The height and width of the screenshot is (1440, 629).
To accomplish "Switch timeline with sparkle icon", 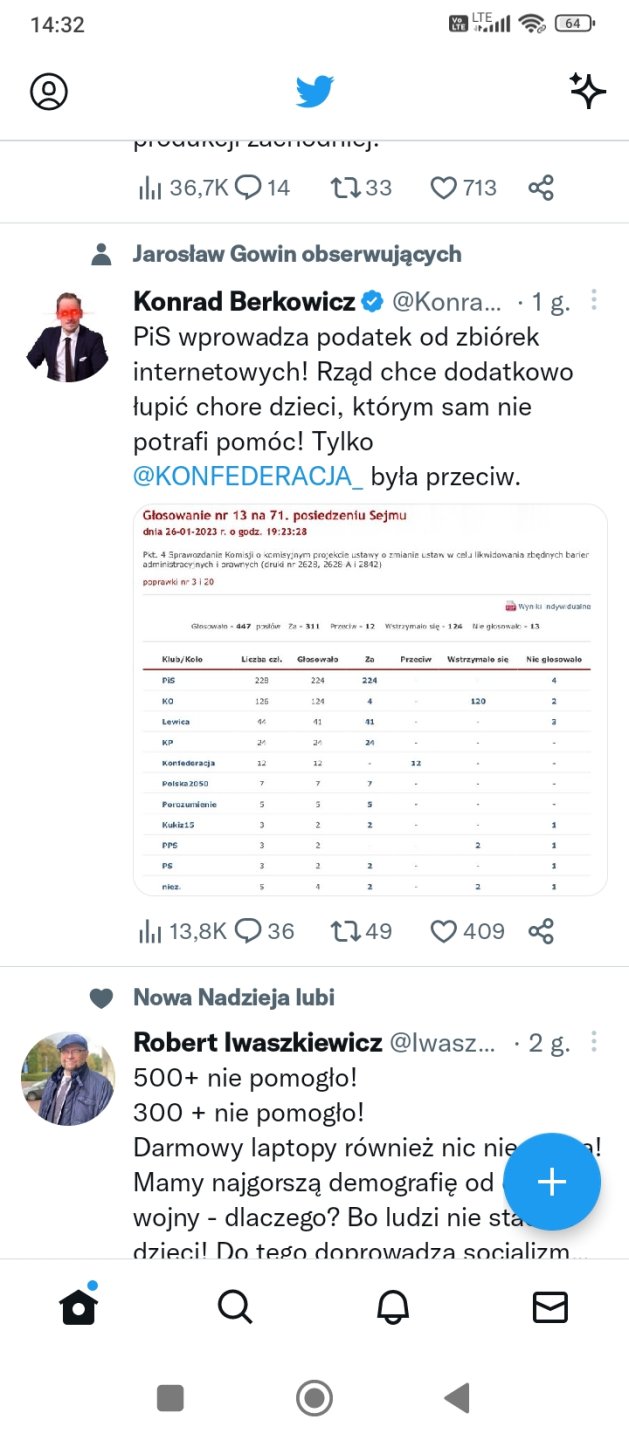I will click(x=588, y=91).
